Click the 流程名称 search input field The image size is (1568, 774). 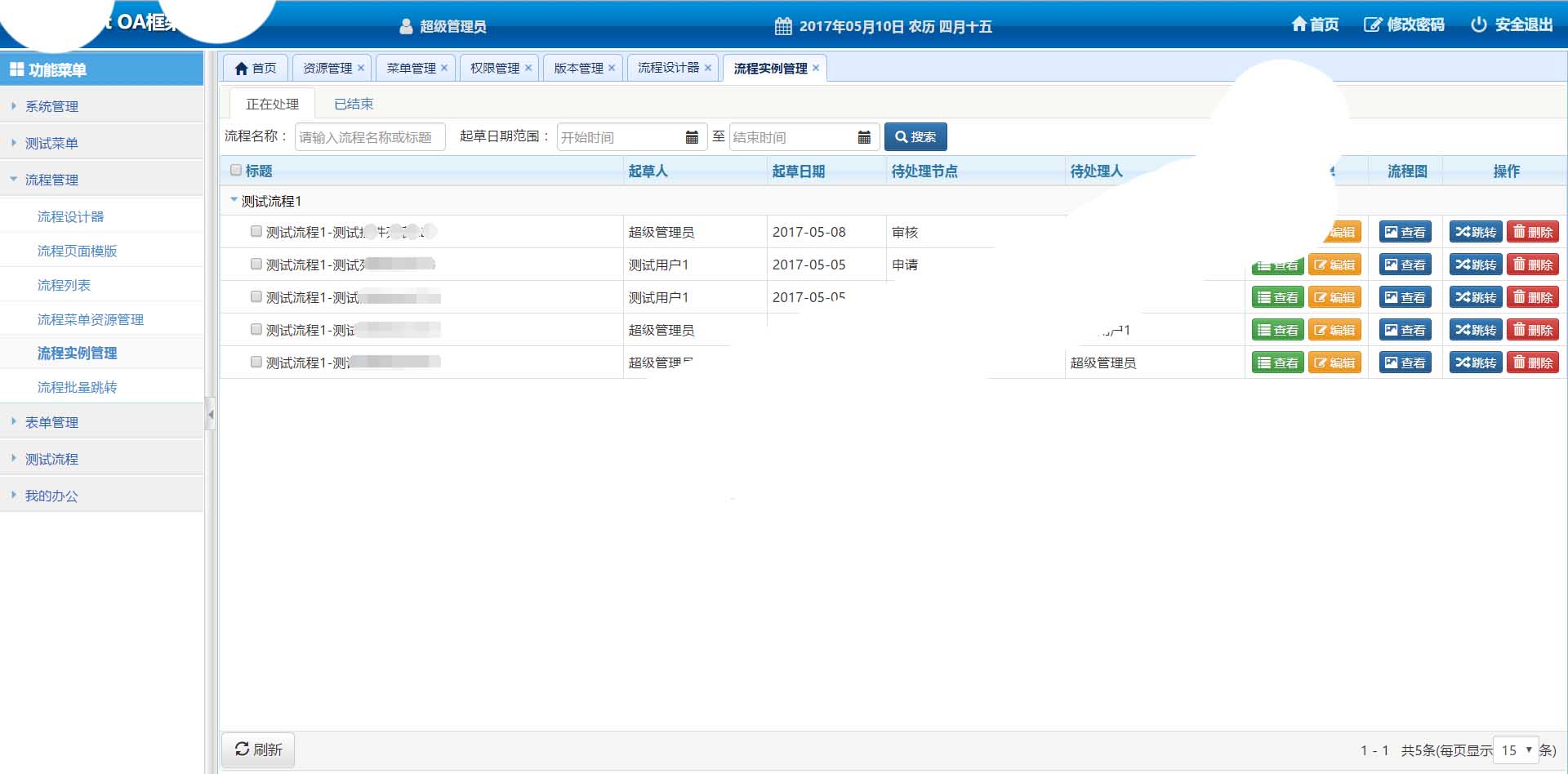click(x=370, y=137)
